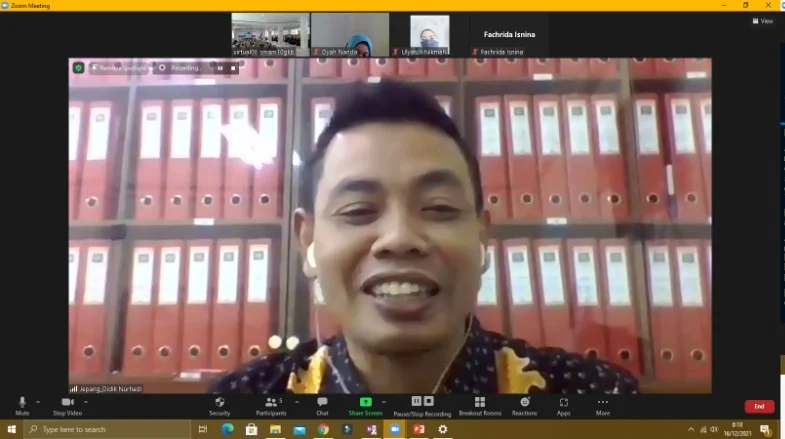The width and height of the screenshot is (785, 439).
Task: Pause recording via top-left indicator
Action: [x=220, y=68]
